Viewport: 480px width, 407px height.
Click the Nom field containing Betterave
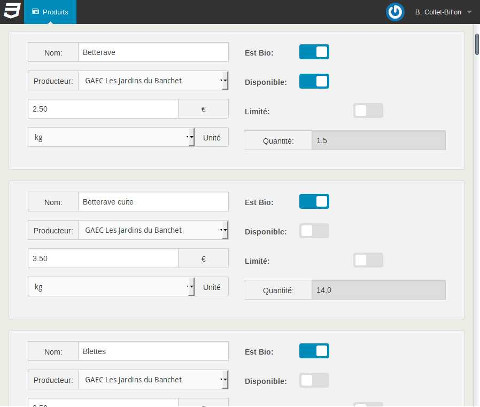pyautogui.click(x=153, y=52)
